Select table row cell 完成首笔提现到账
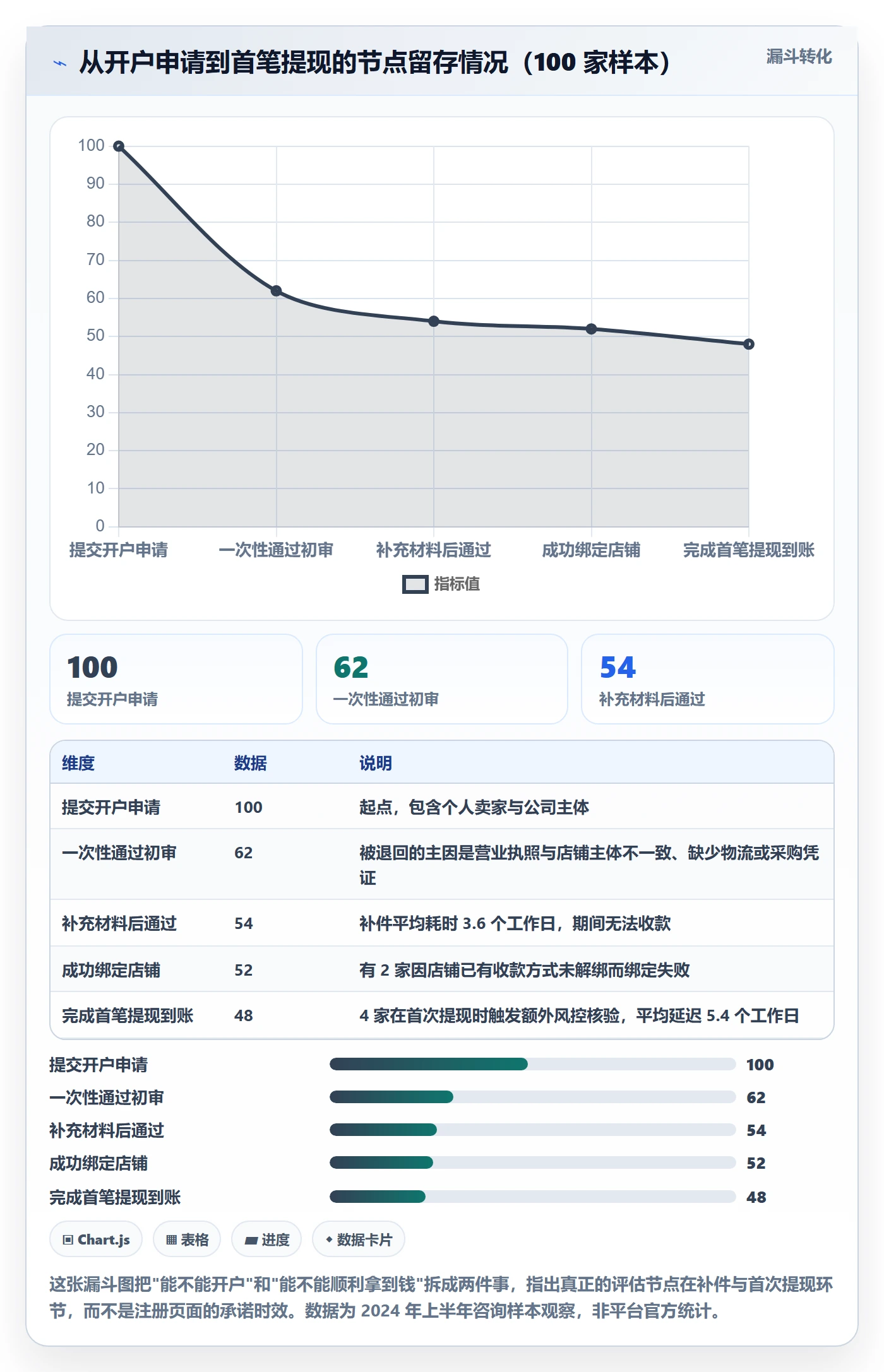 click(x=128, y=1016)
